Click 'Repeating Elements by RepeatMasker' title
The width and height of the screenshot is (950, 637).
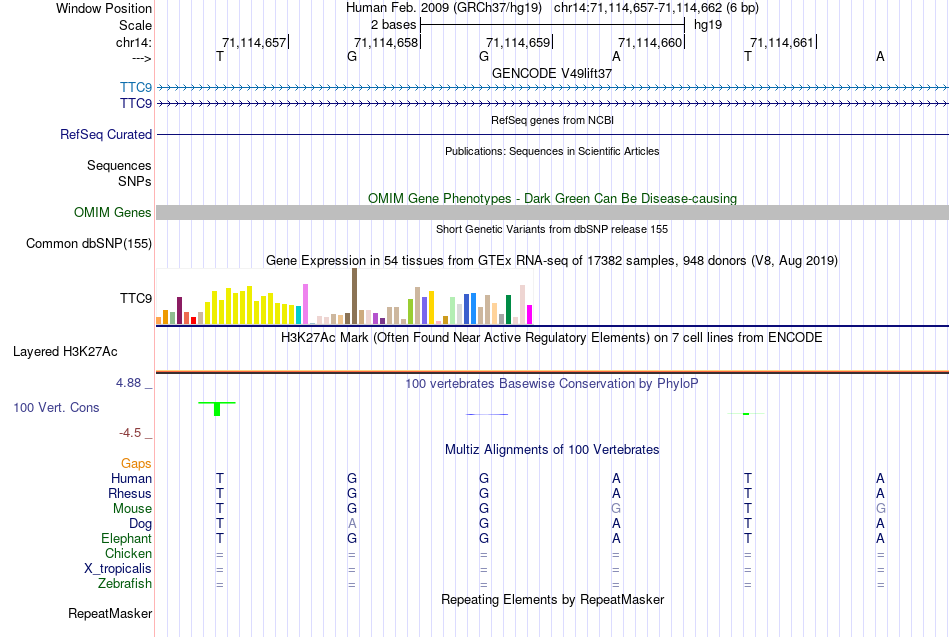[x=552, y=599]
